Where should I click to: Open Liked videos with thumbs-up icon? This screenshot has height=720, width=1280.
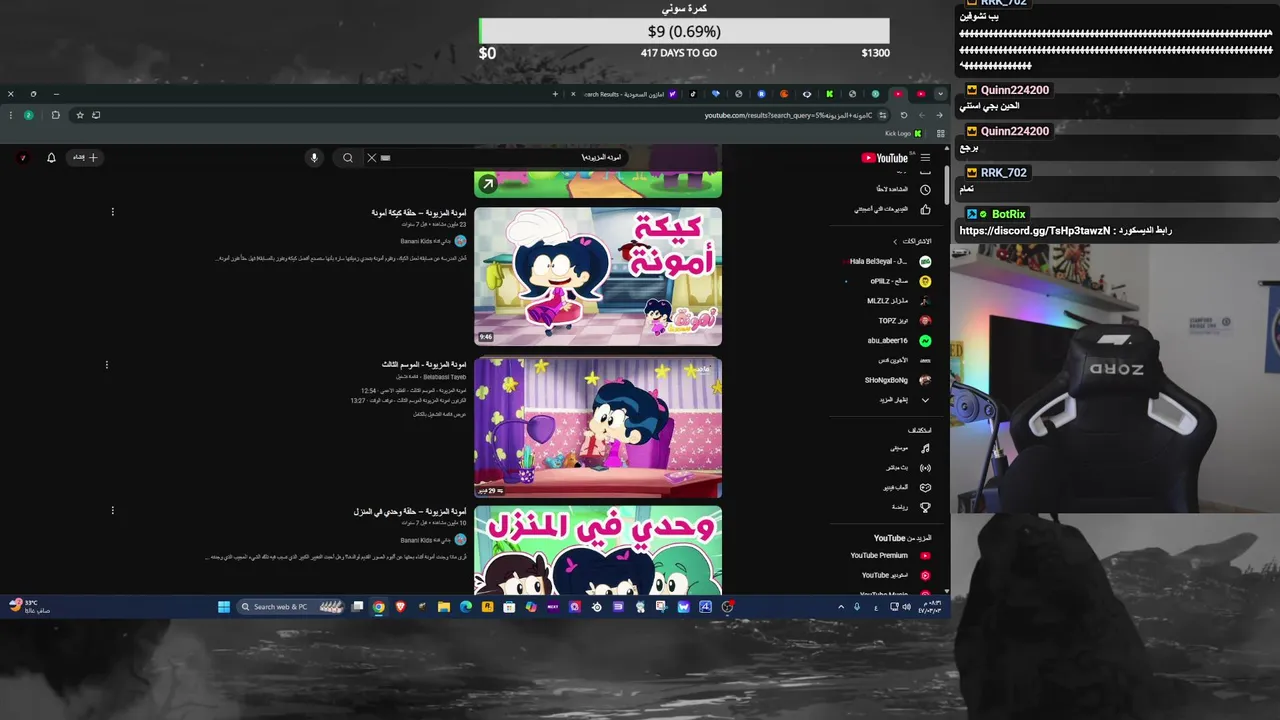[892, 209]
